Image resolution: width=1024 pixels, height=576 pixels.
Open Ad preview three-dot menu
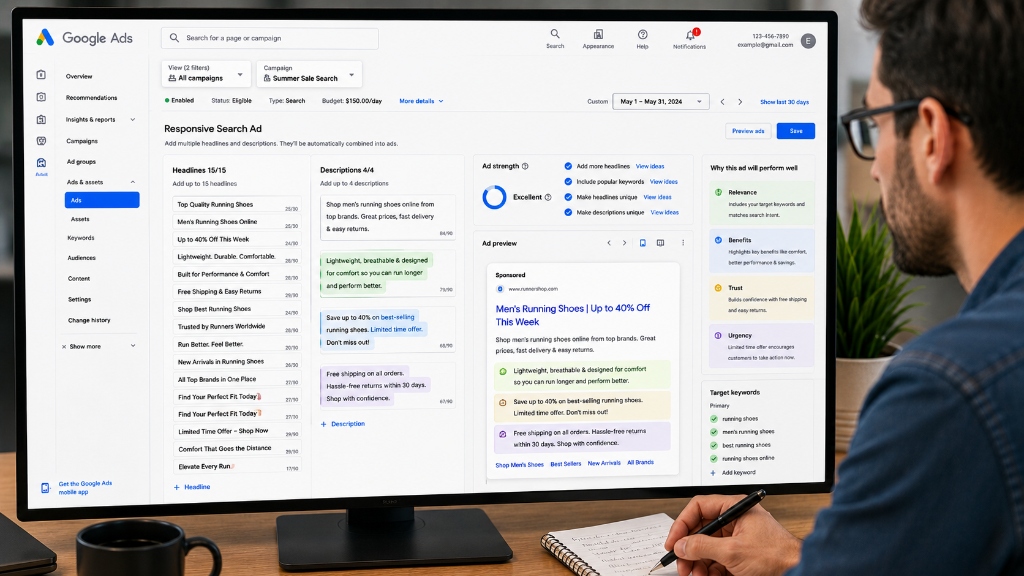(683, 243)
